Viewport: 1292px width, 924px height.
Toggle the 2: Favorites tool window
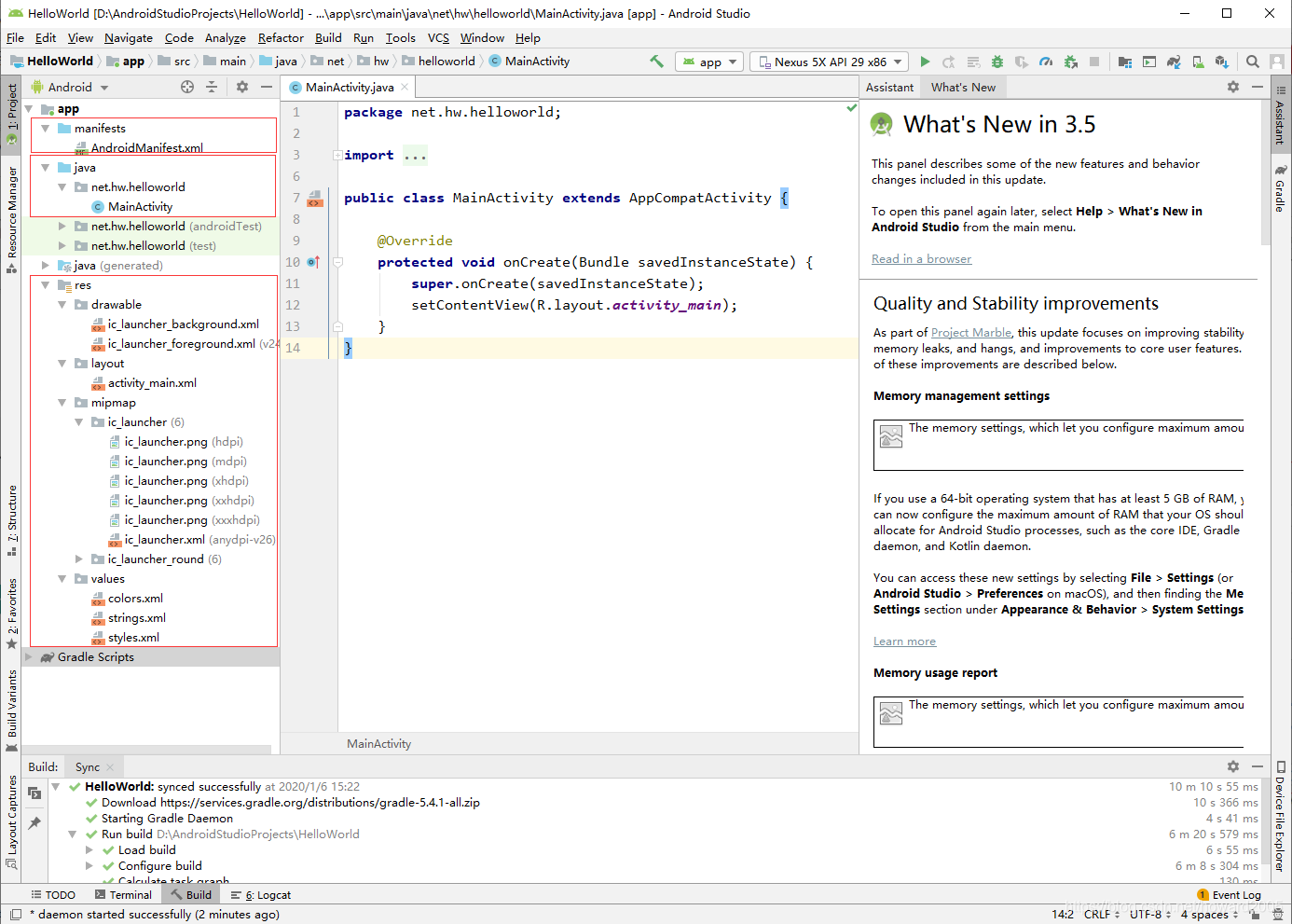pos(11,614)
